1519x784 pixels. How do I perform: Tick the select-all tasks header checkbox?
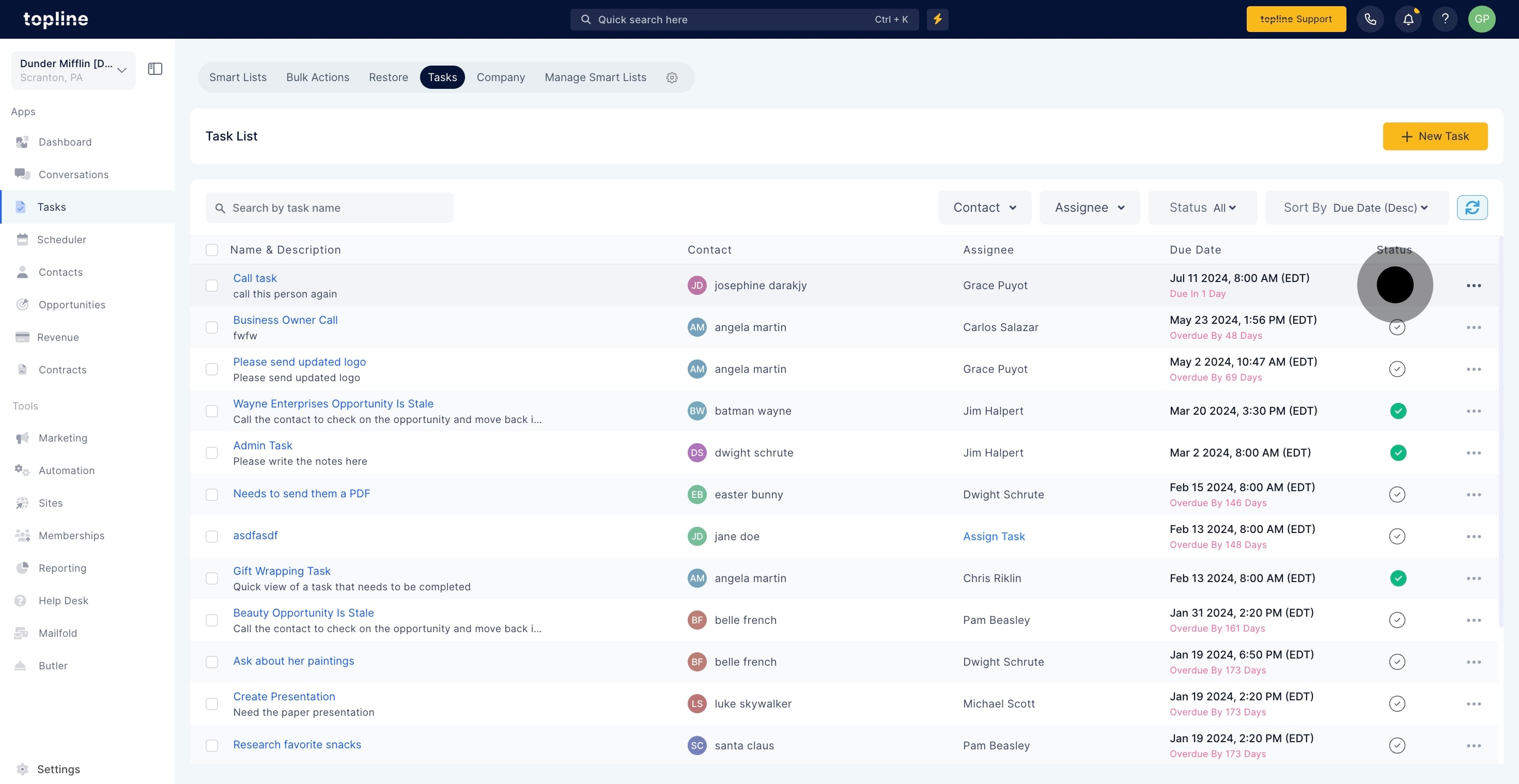click(212, 250)
